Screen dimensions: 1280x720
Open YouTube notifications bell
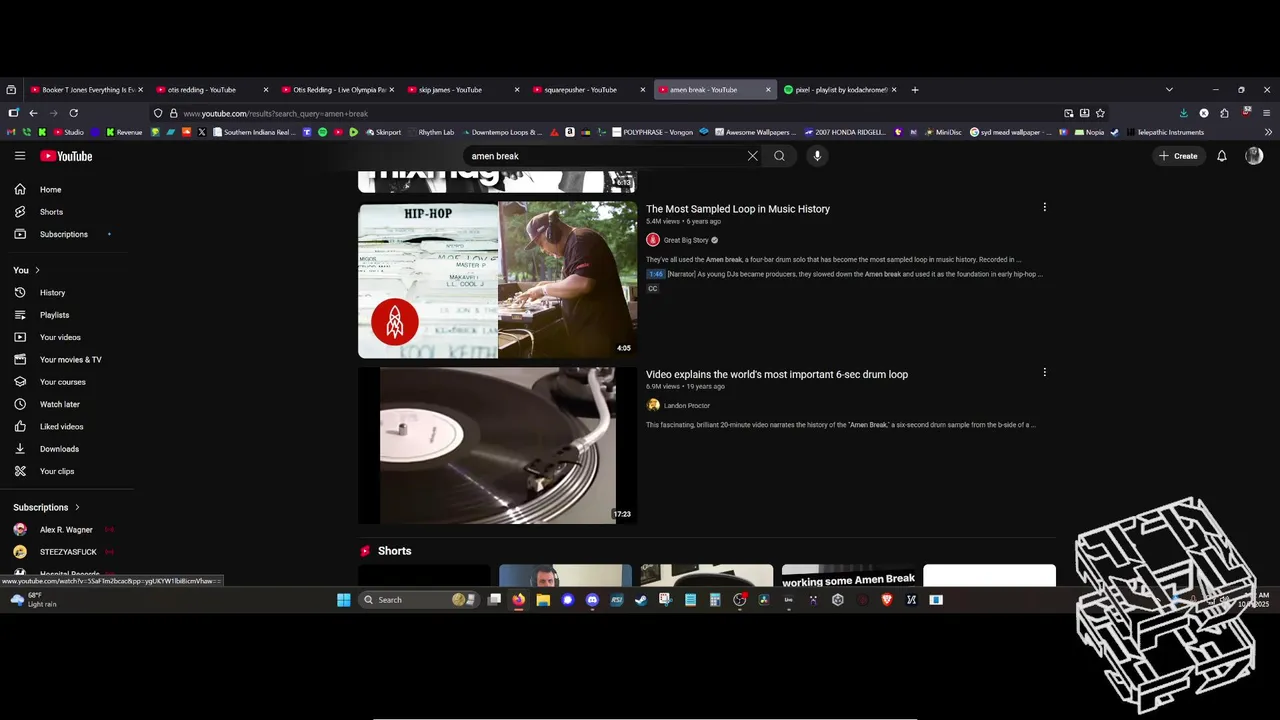tap(1221, 156)
